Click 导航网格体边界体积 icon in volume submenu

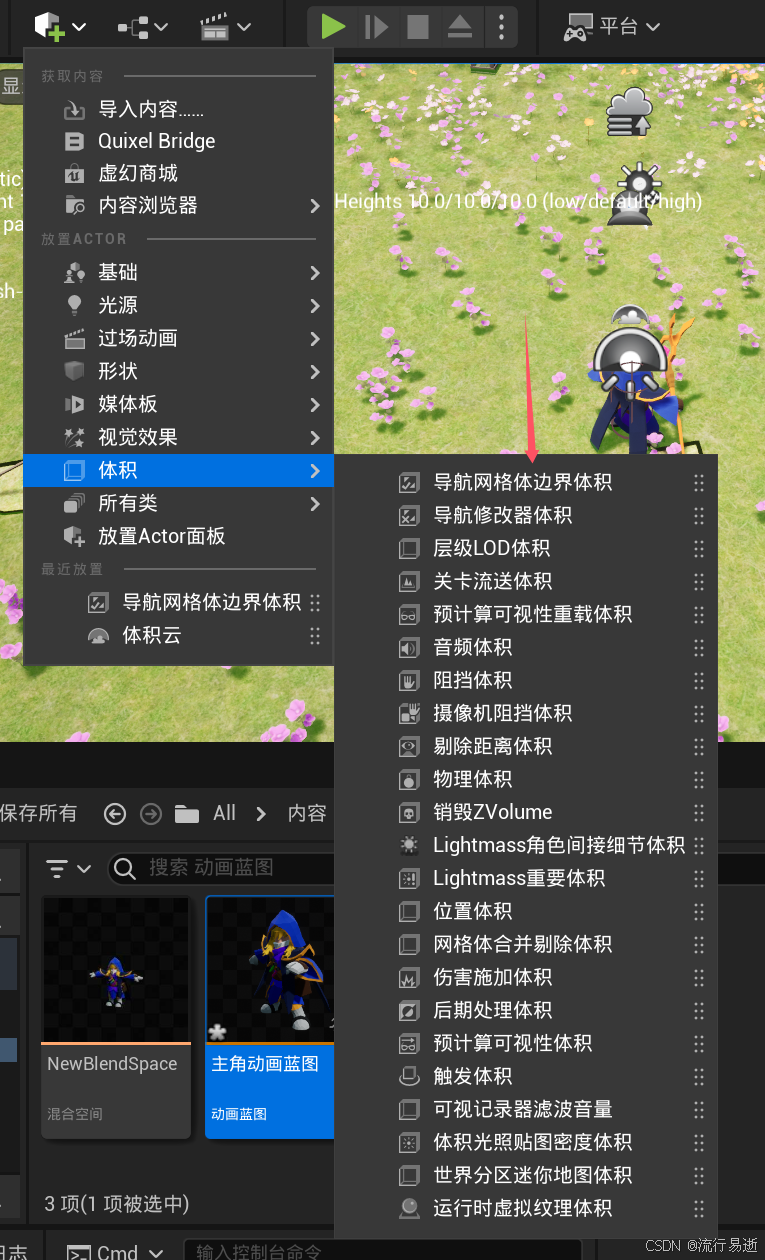pyautogui.click(x=408, y=483)
